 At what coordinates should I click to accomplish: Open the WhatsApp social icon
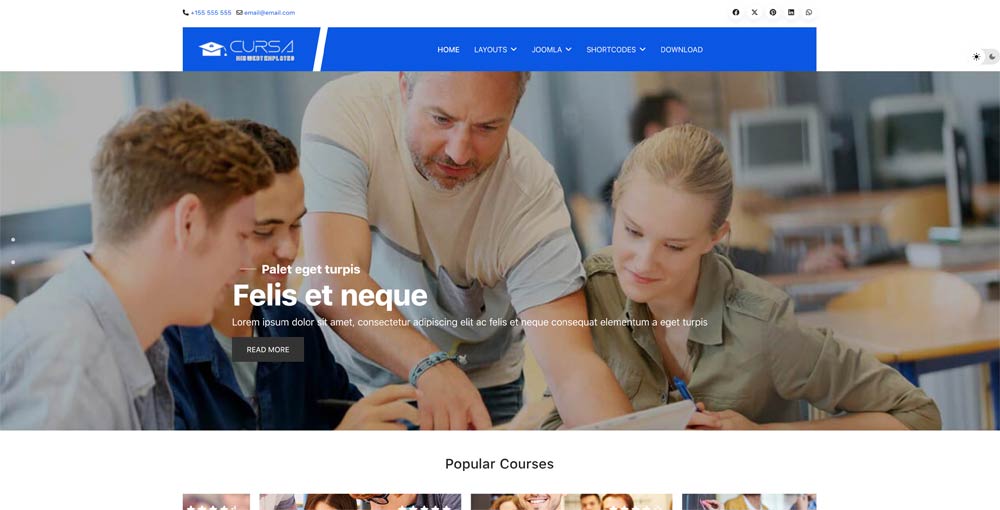click(x=809, y=12)
